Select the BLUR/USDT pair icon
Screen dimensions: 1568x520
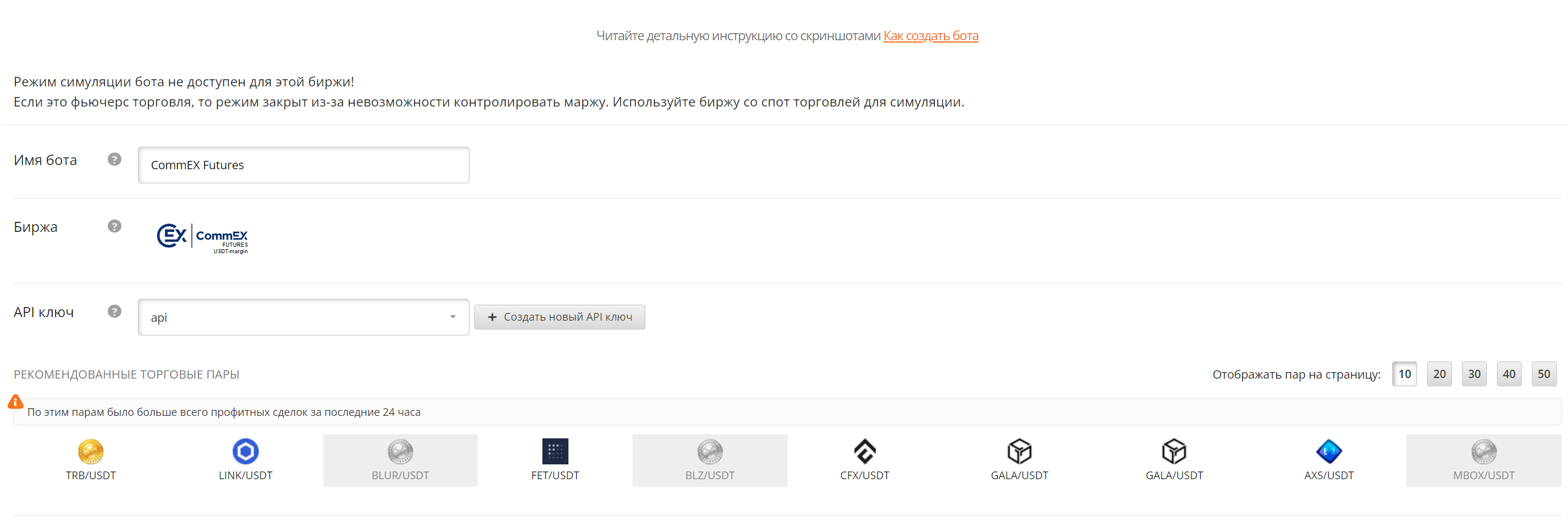(x=400, y=451)
